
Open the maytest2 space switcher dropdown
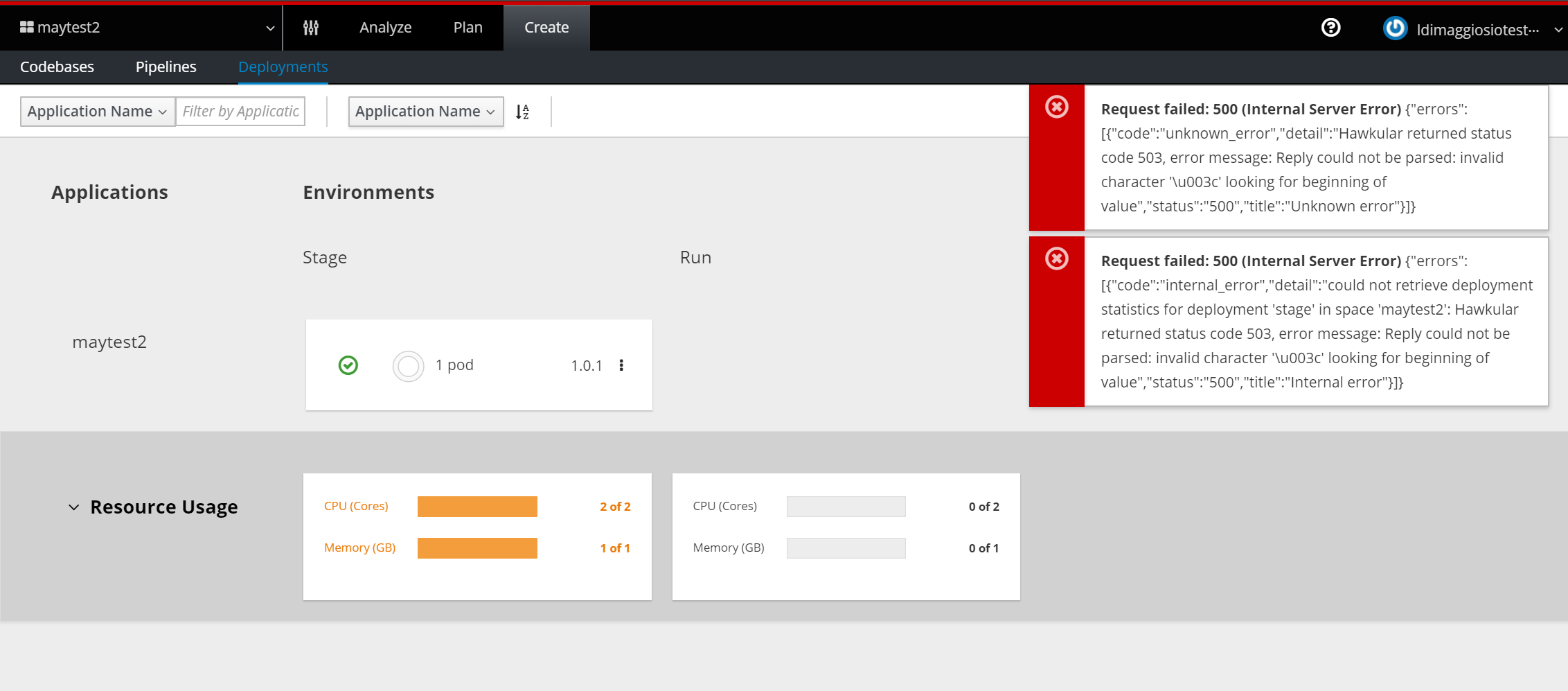tap(269, 28)
